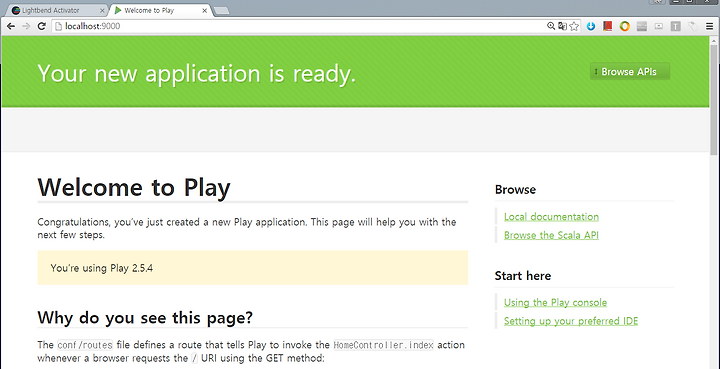Click the green Play favicon on the tab
The width and height of the screenshot is (720, 369).
[x=118, y=10]
